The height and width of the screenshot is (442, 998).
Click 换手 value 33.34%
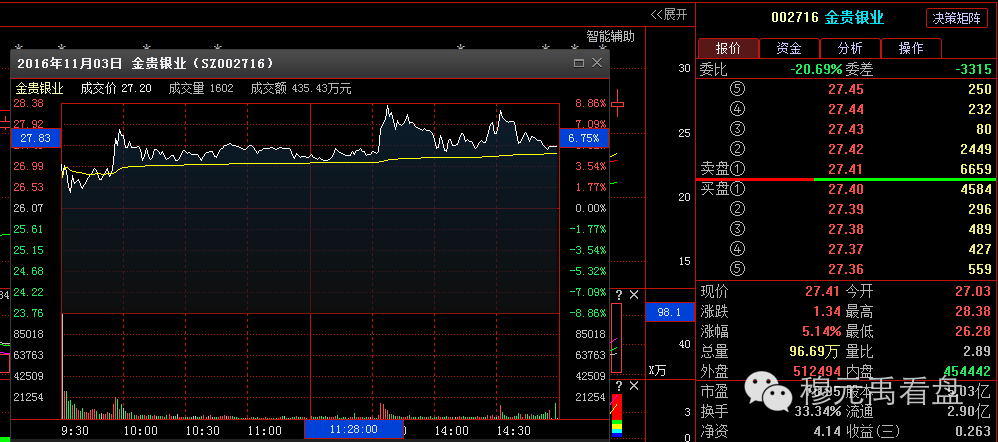(819, 411)
